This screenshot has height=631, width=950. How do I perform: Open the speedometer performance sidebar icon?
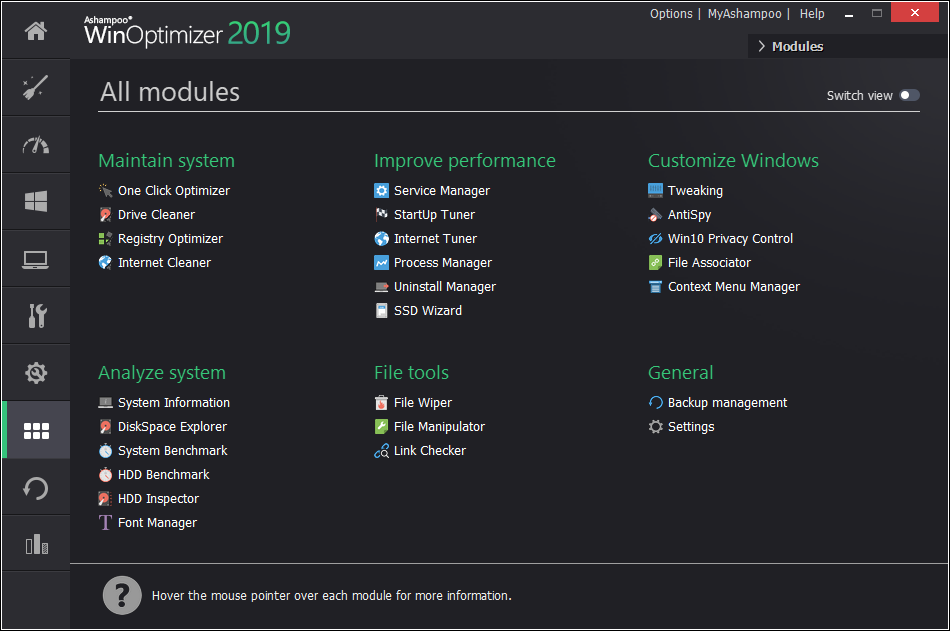(36, 145)
